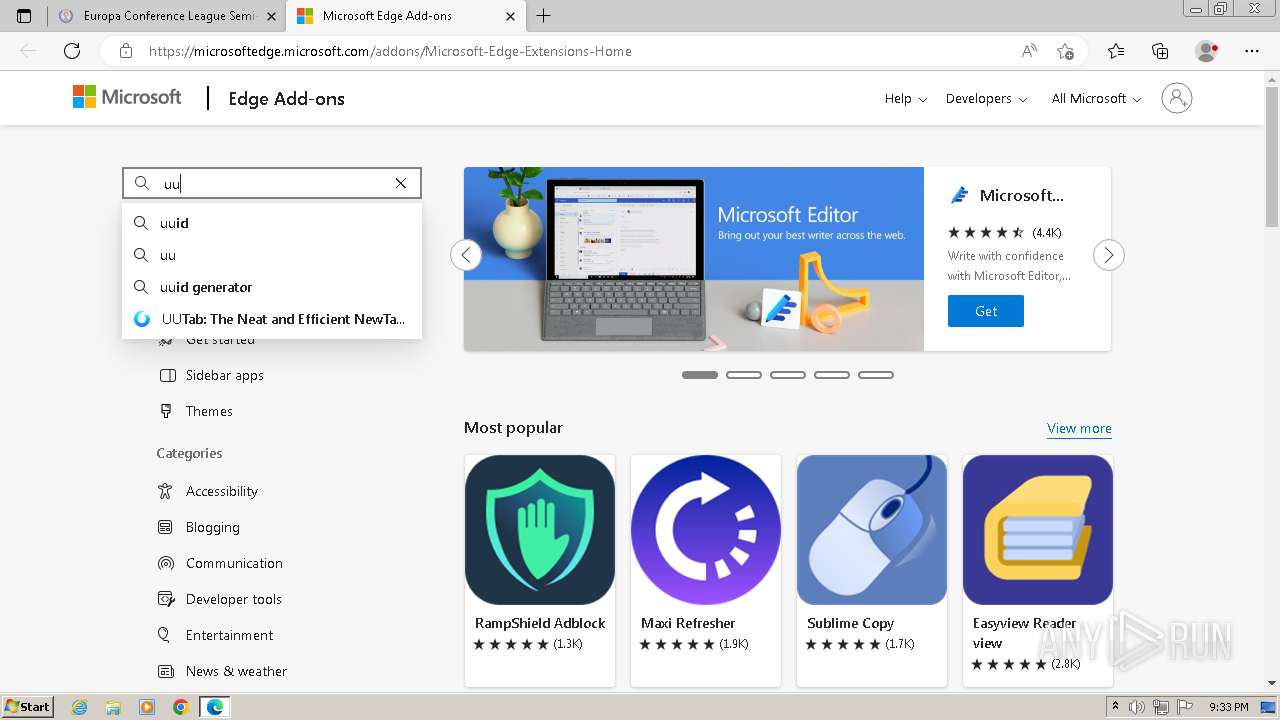Click Edge Add-ons title link
The height and width of the screenshot is (720, 1280).
point(287,98)
